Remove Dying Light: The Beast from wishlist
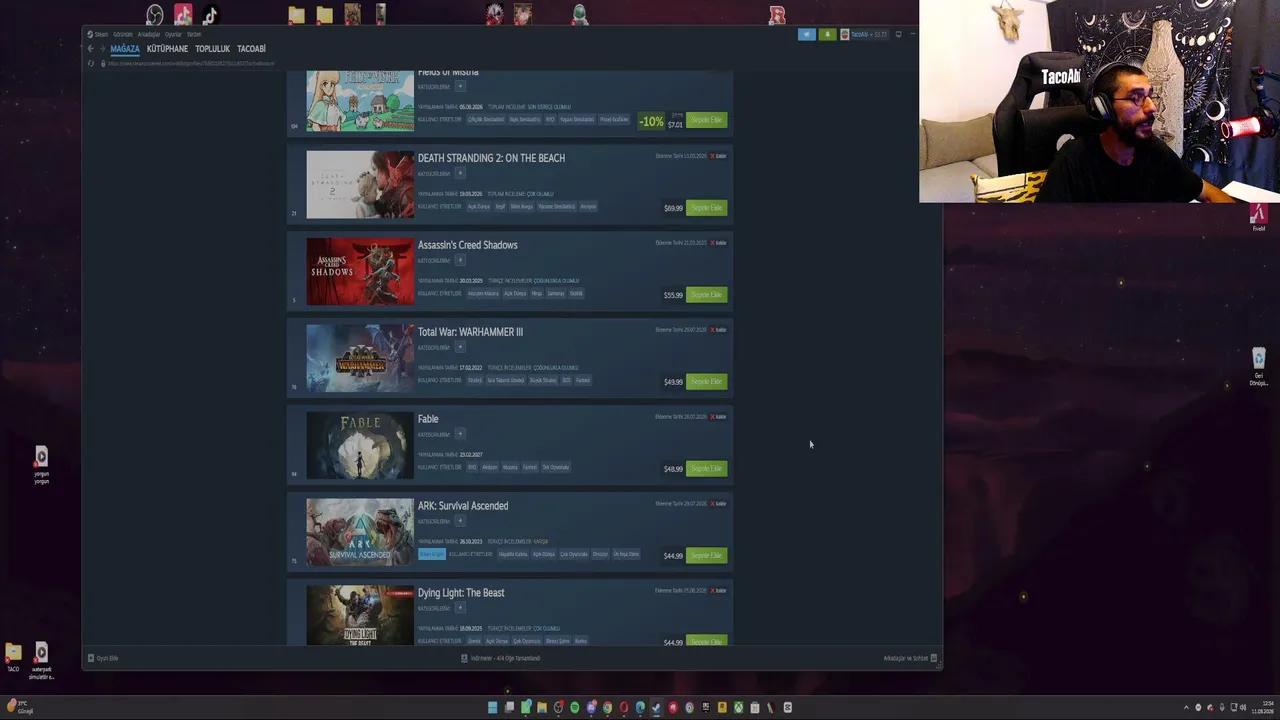Screen dimensions: 1280x720 coord(718,591)
